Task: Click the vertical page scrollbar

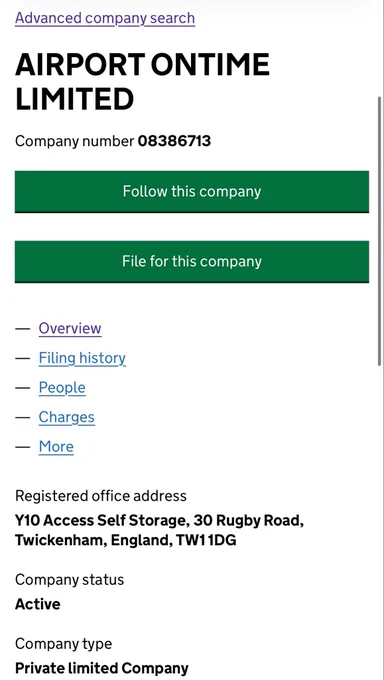Action: pyautogui.click(x=380, y=230)
